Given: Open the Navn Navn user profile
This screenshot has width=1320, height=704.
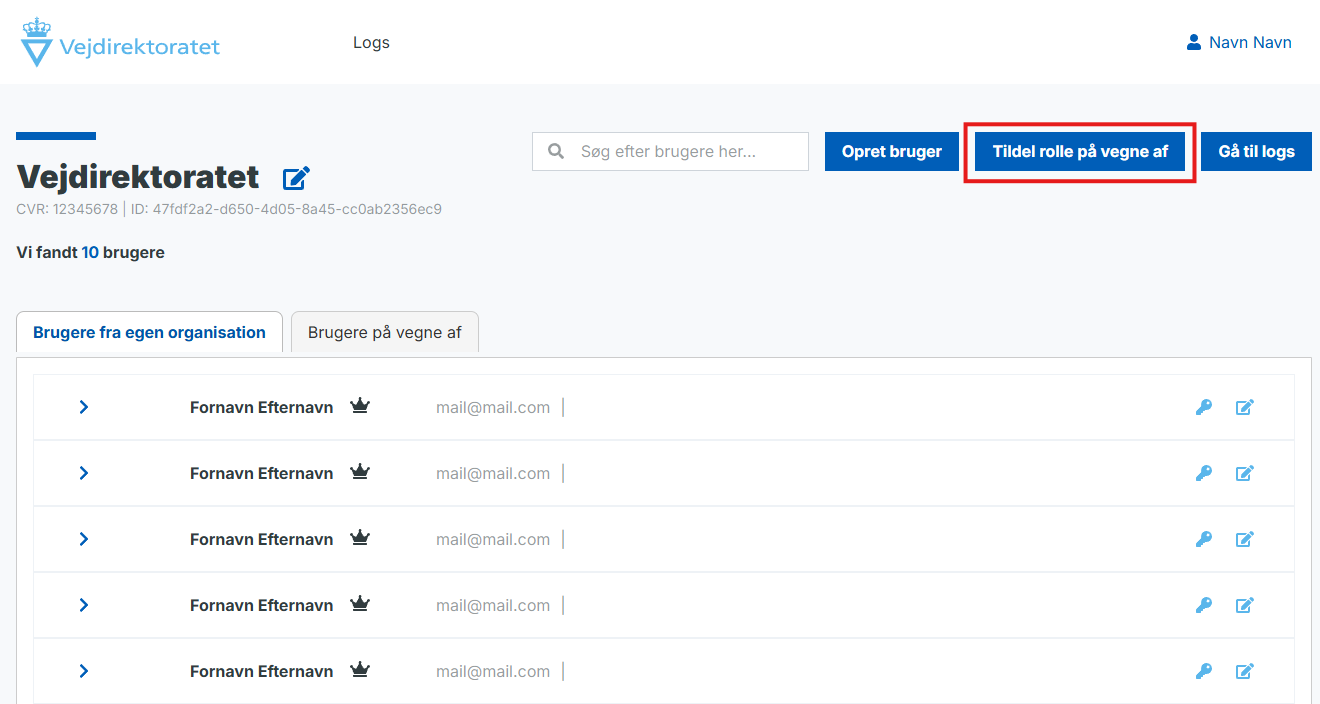Looking at the screenshot, I should tap(1239, 42).
